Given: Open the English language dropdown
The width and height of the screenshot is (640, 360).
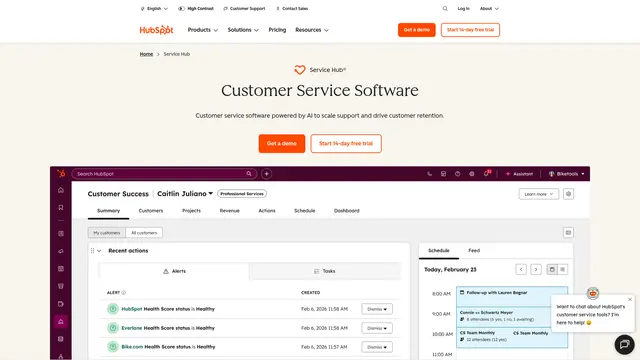Looking at the screenshot, I should (x=154, y=9).
